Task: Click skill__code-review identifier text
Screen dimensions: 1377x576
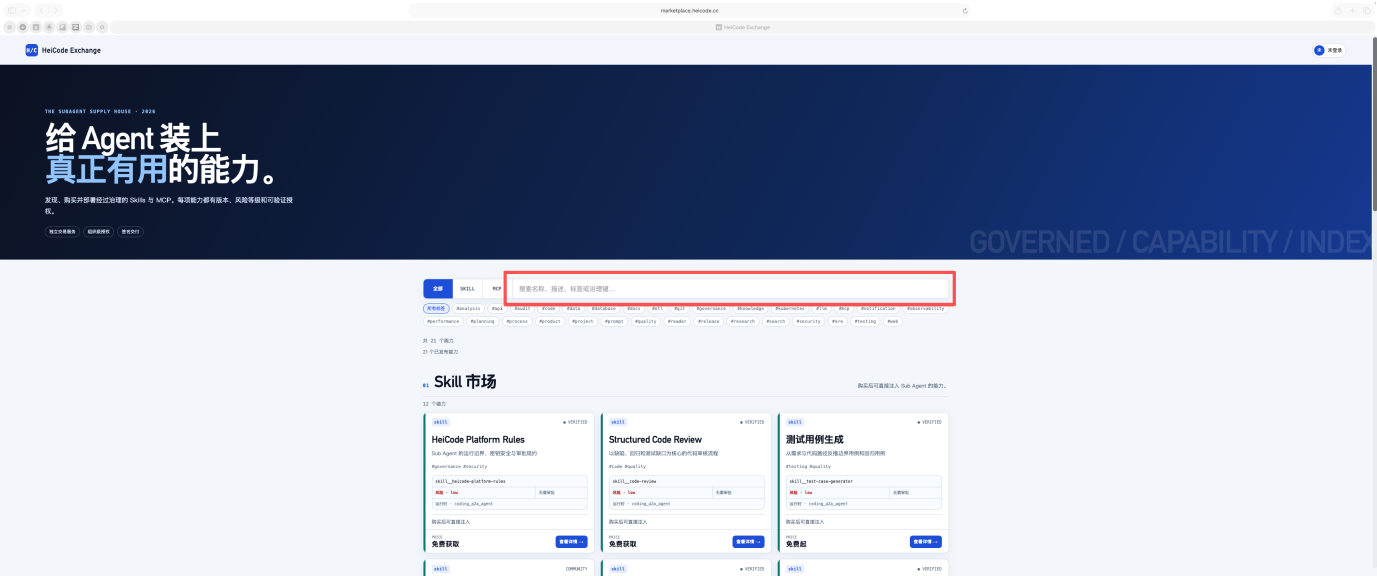Action: pos(636,481)
